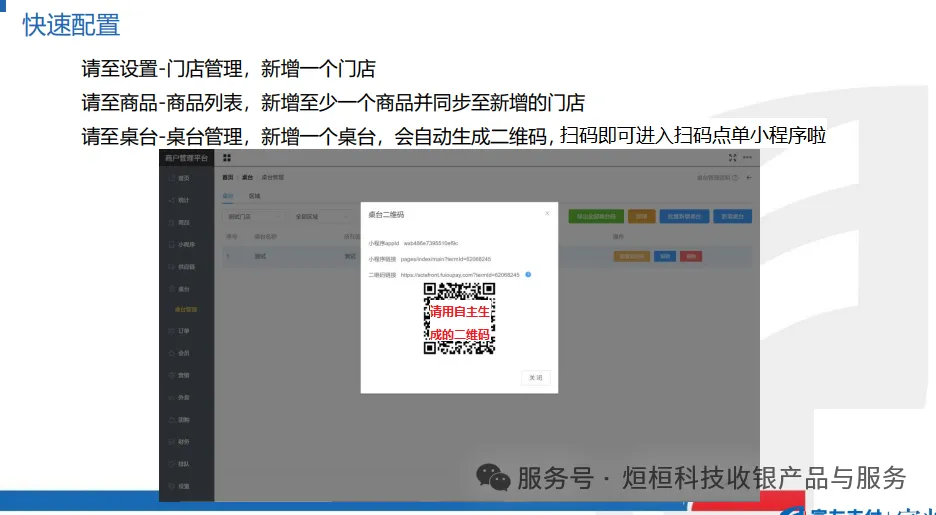Viewport: 936px width, 515px height.
Task: Open the 测试门店 store dropdown
Action: coord(252,217)
